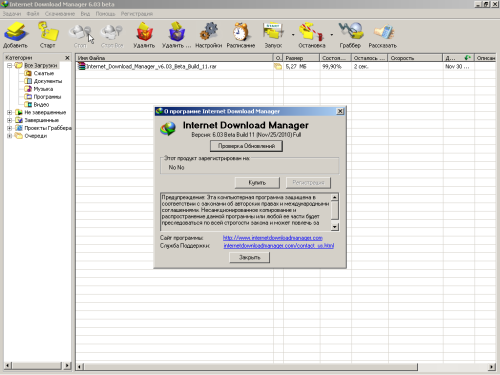
Task: Sort by Осталось column header
Action: coord(370,58)
